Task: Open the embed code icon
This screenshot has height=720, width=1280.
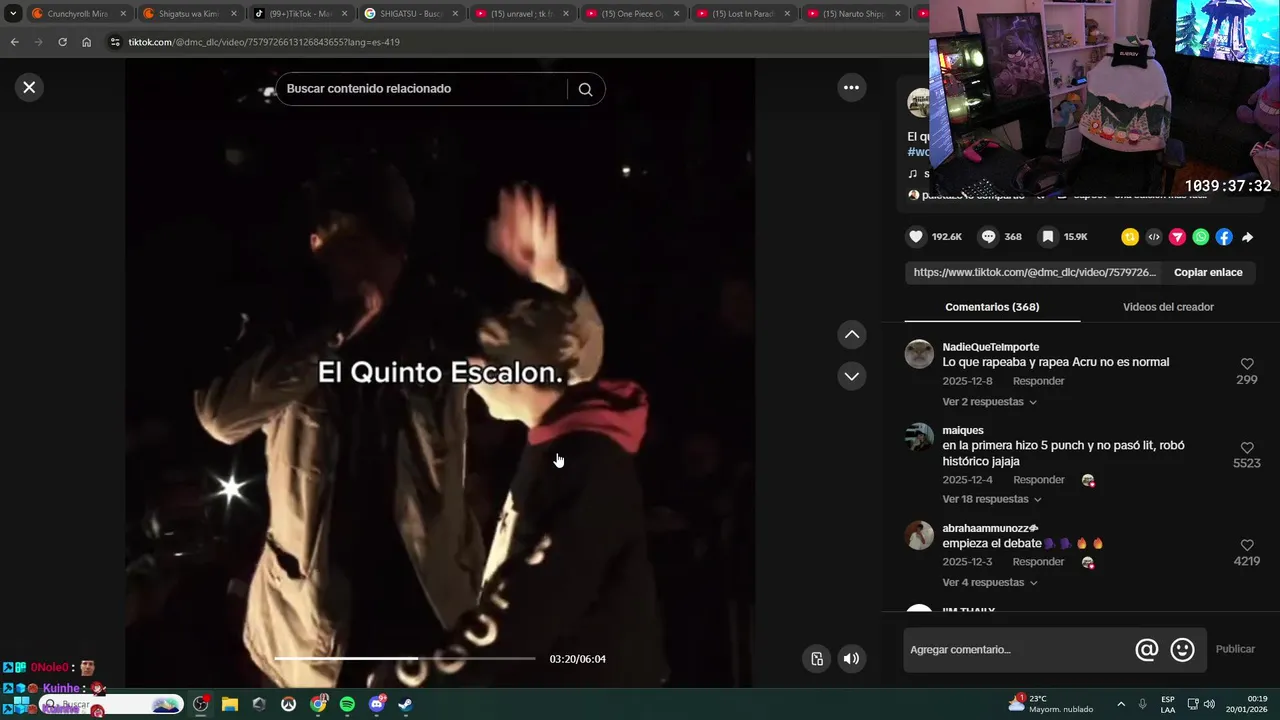Action: click(x=1154, y=237)
